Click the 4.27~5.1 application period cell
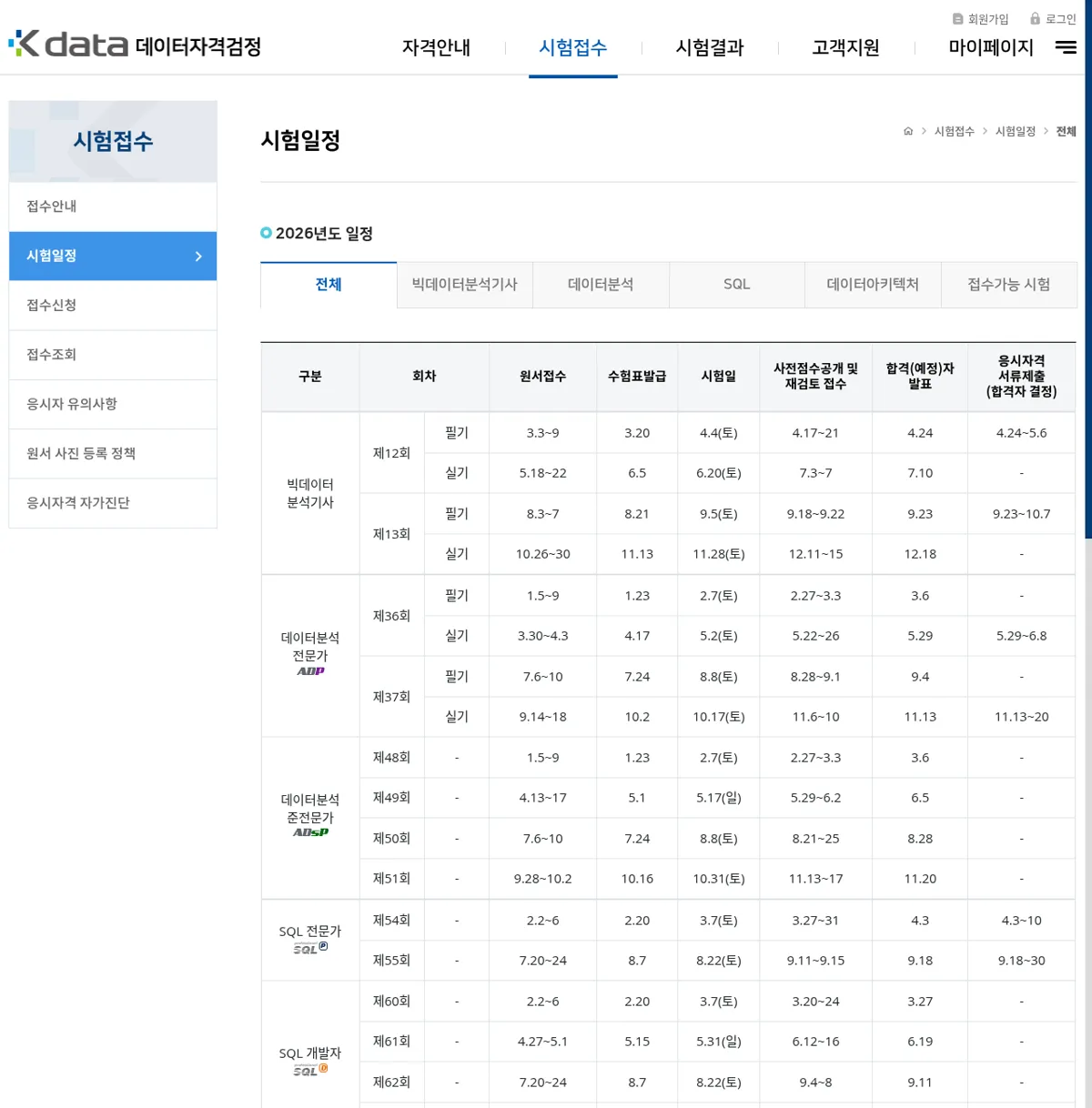 [542, 1042]
